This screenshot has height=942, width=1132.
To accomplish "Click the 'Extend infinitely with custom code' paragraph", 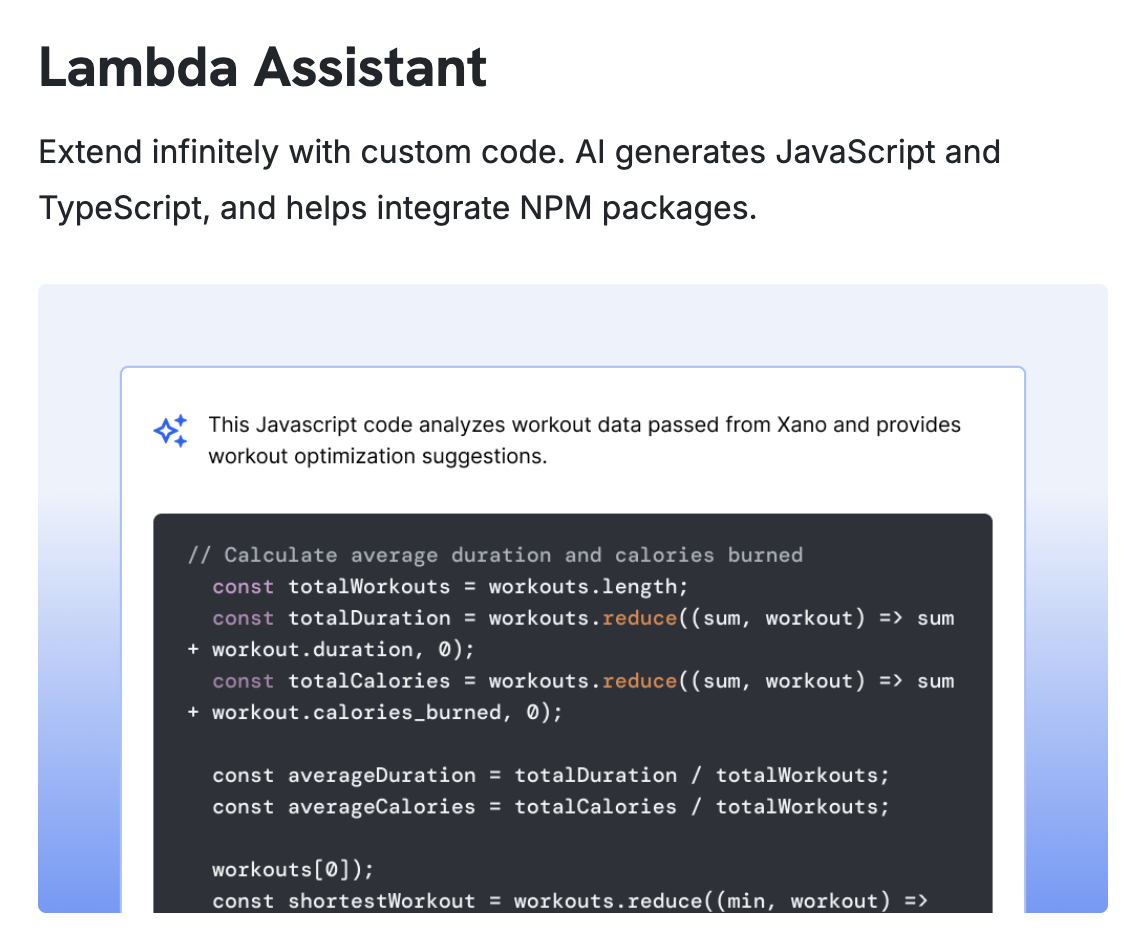I will tap(519, 180).
